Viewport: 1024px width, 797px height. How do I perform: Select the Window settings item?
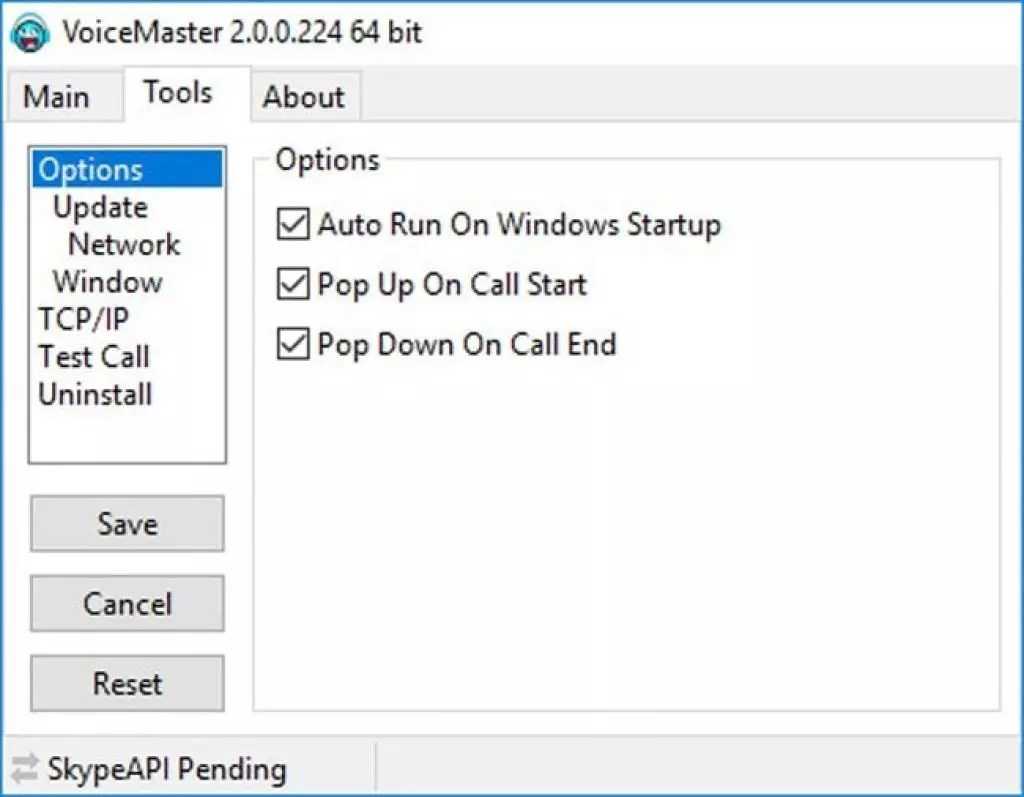click(108, 282)
